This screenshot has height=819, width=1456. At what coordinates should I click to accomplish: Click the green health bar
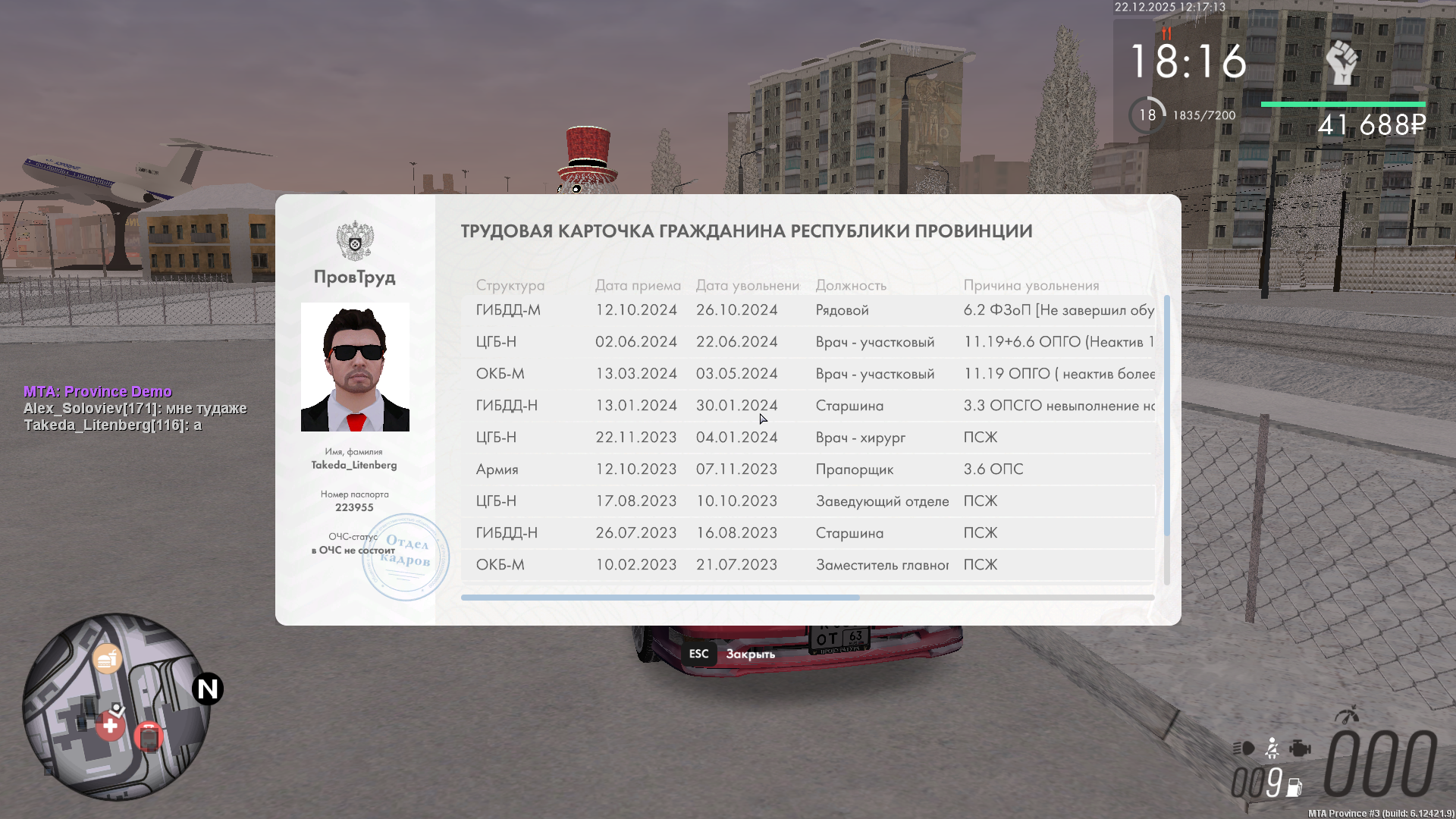point(1343,104)
